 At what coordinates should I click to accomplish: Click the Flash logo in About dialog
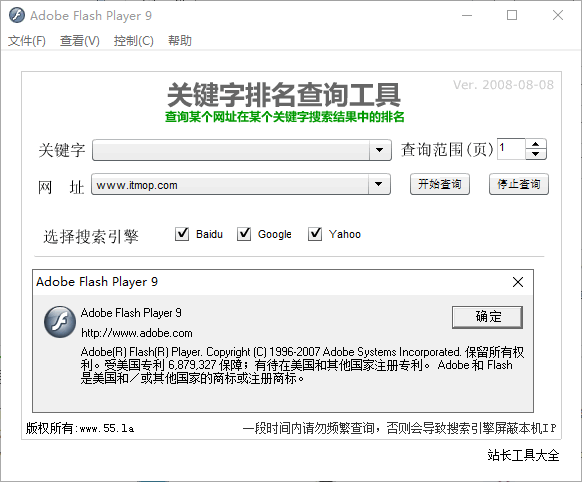[x=60, y=322]
